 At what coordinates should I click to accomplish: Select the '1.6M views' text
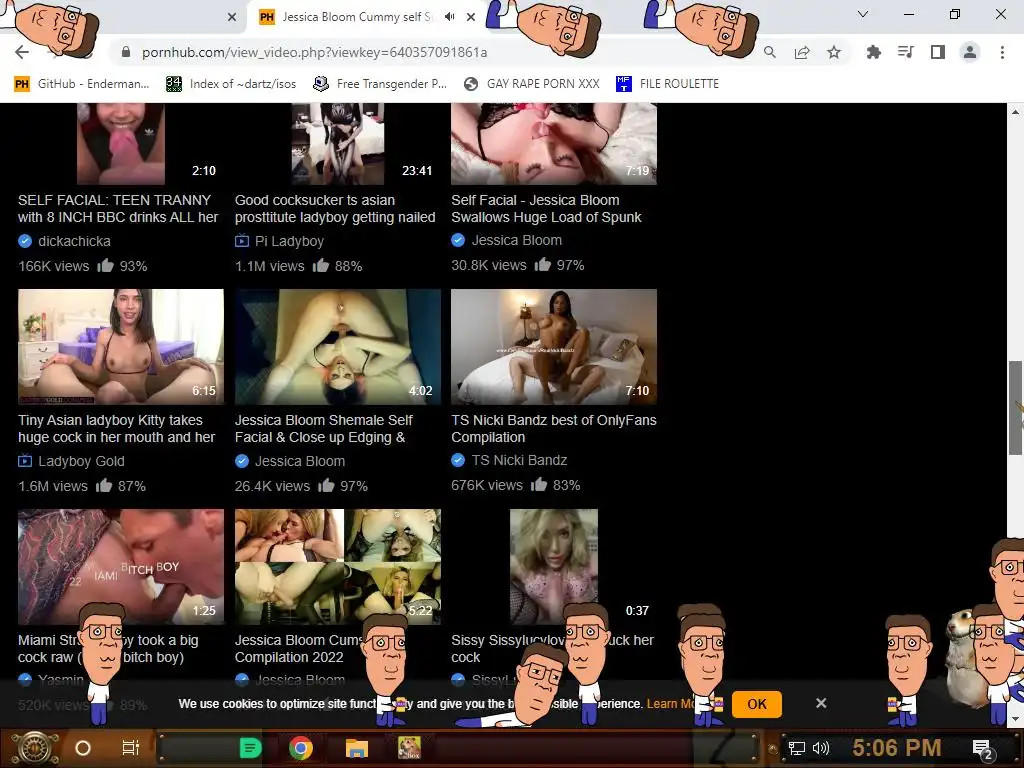pyautogui.click(x=53, y=486)
